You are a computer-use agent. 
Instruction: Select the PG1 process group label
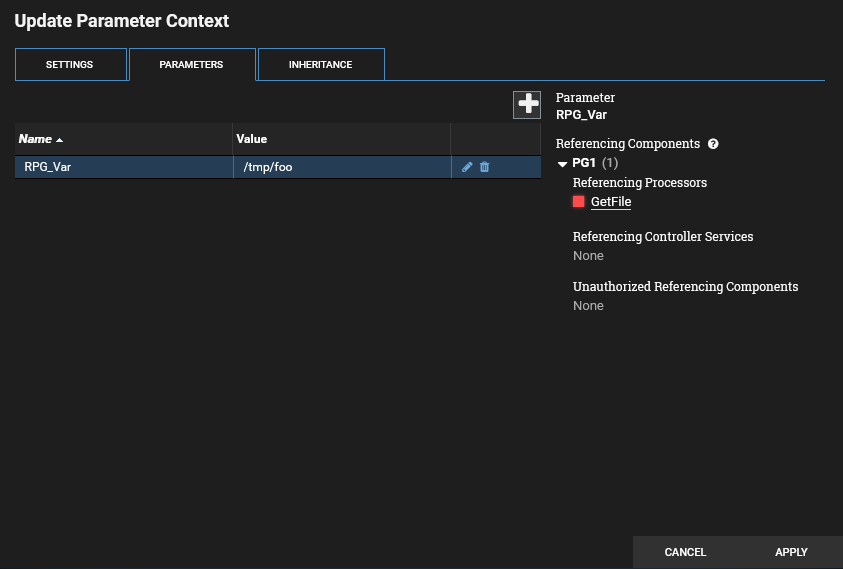pos(584,163)
